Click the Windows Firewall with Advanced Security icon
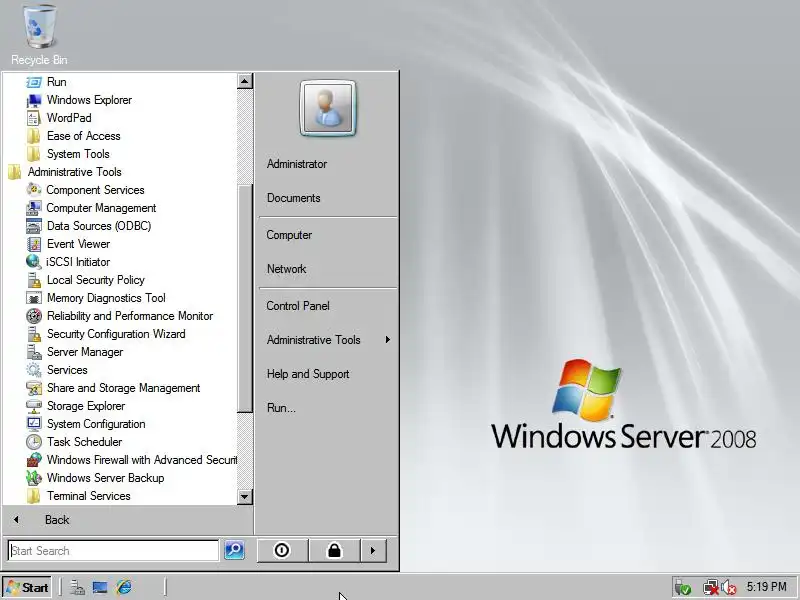This screenshot has width=800, height=600. coord(34,460)
